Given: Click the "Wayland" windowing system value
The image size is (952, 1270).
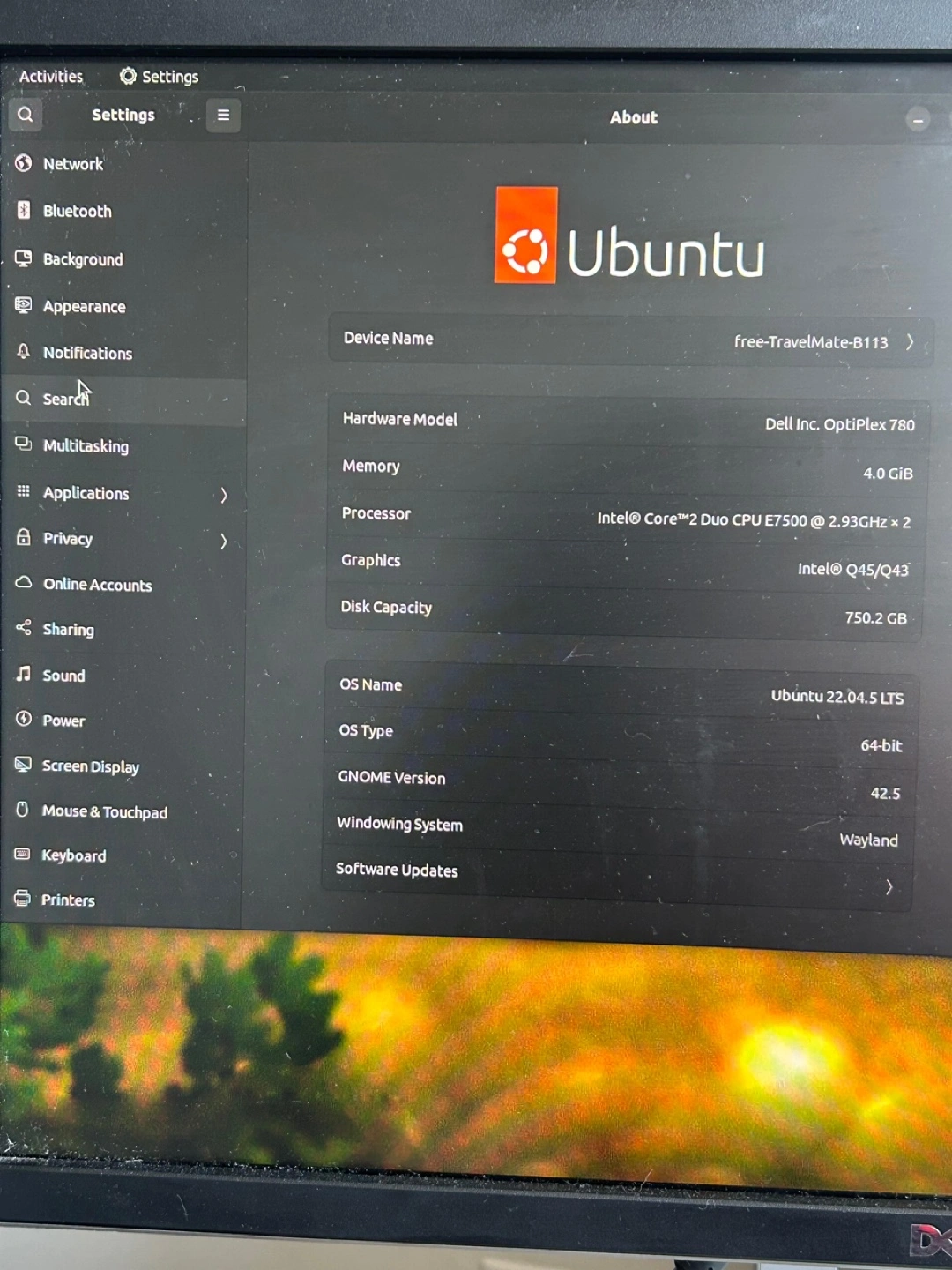Looking at the screenshot, I should point(869,840).
